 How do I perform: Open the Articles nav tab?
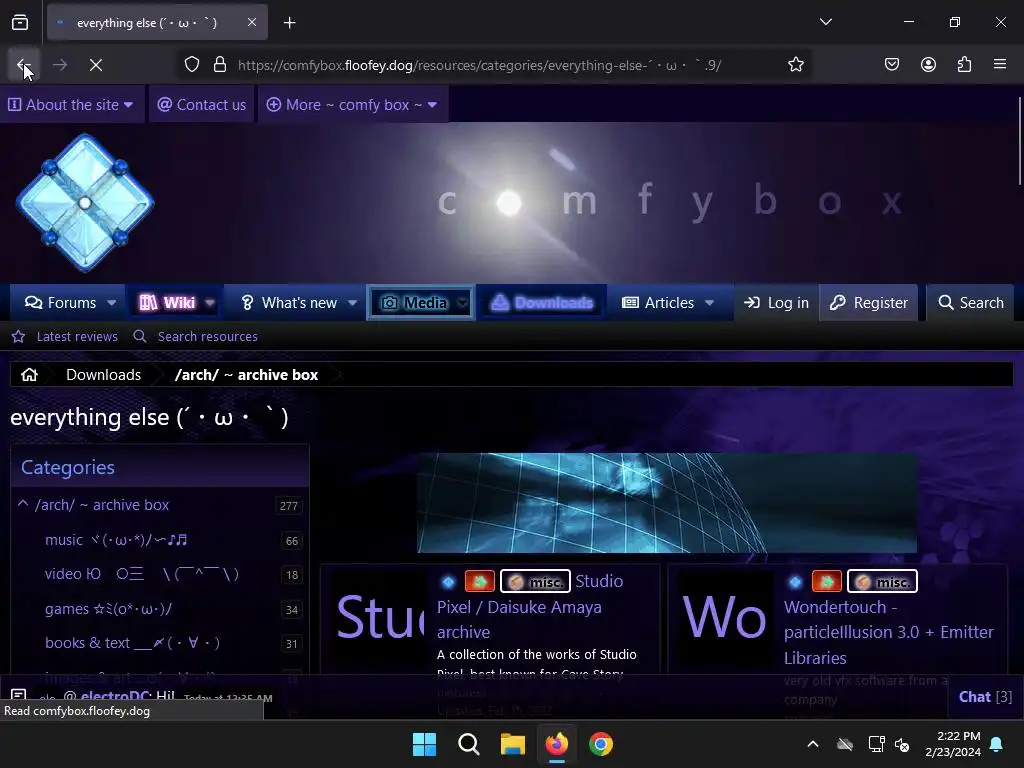click(x=658, y=302)
